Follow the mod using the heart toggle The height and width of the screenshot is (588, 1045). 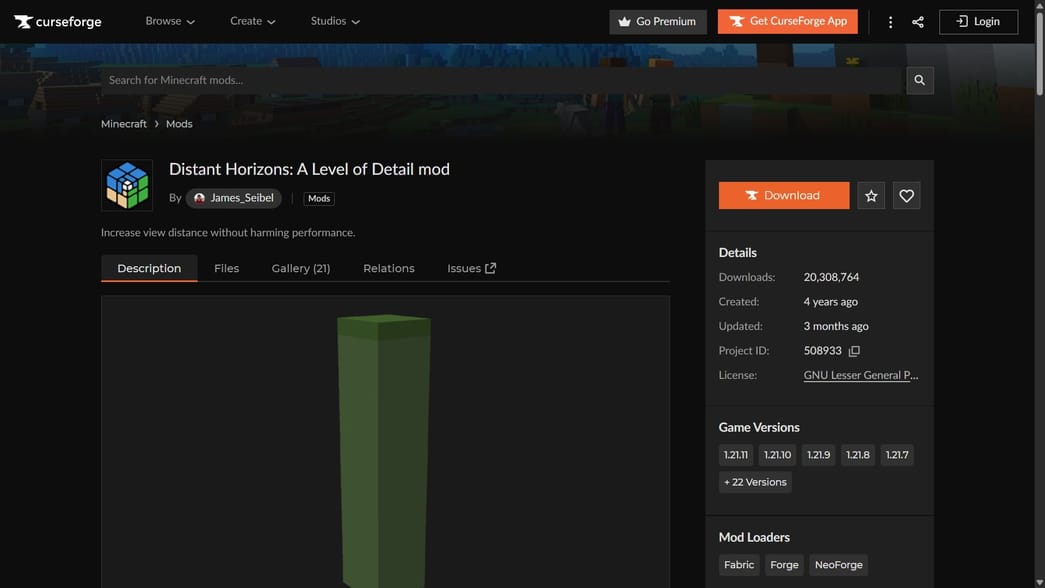coord(906,195)
